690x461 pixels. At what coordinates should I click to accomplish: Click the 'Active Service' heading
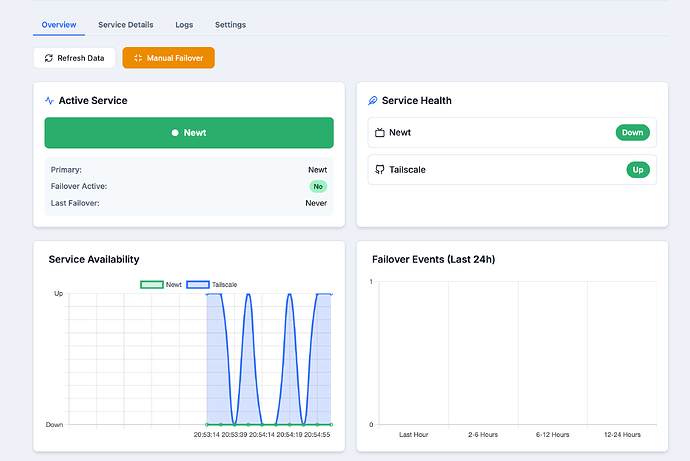coord(93,101)
